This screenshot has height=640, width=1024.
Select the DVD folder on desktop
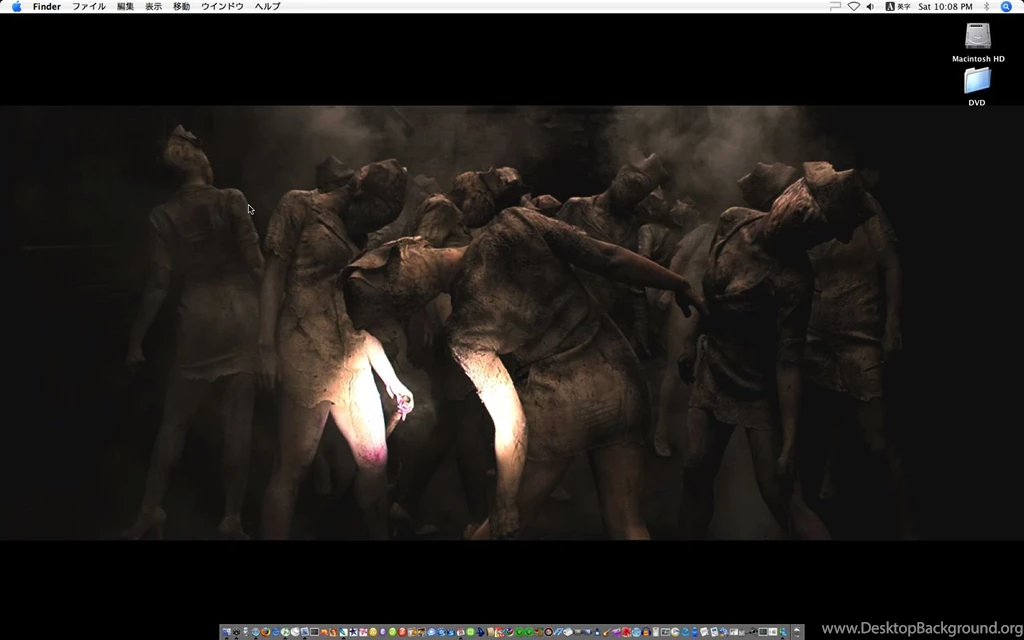977,82
